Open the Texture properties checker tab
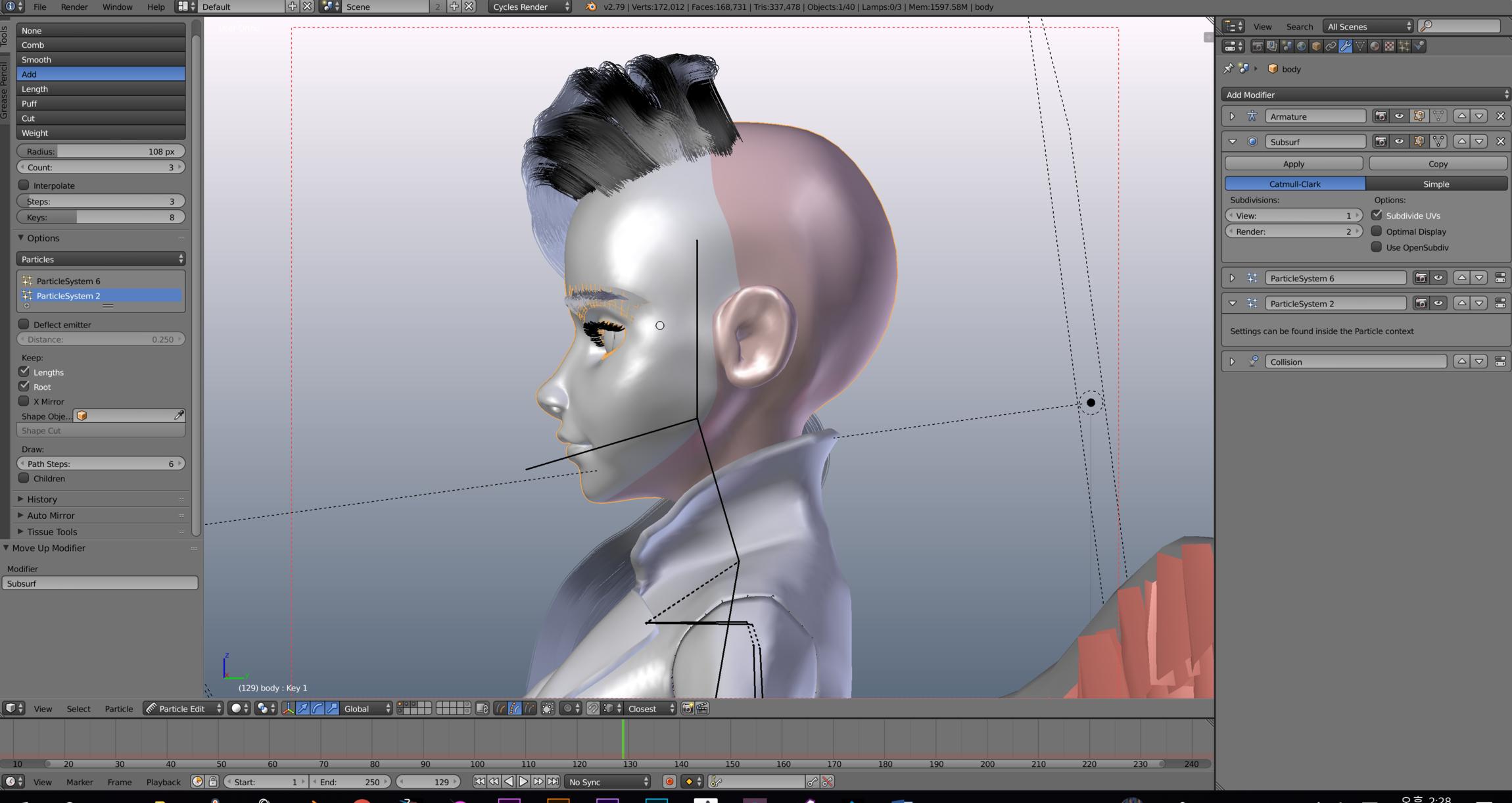 [1389, 46]
